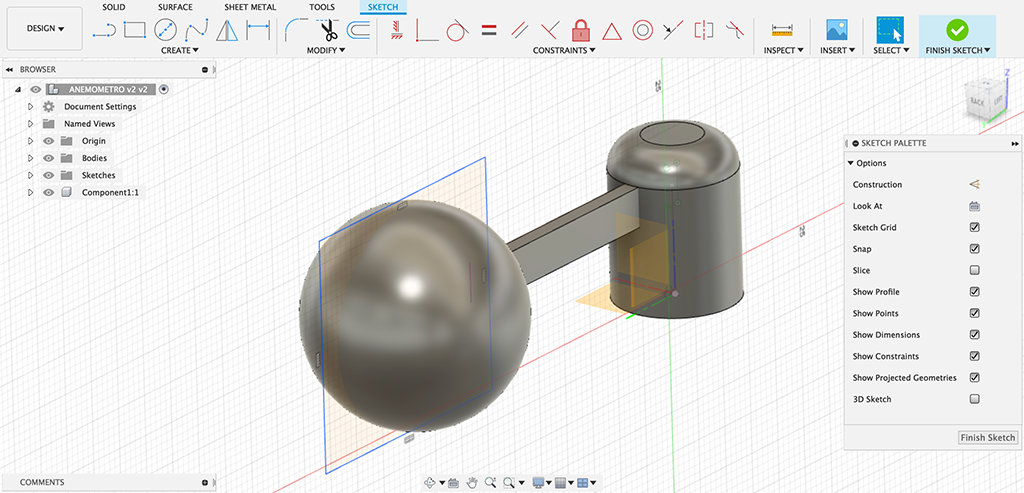Open the CONSTRAINTS dropdown menu
Image resolution: width=1024 pixels, height=493 pixels.
point(564,50)
